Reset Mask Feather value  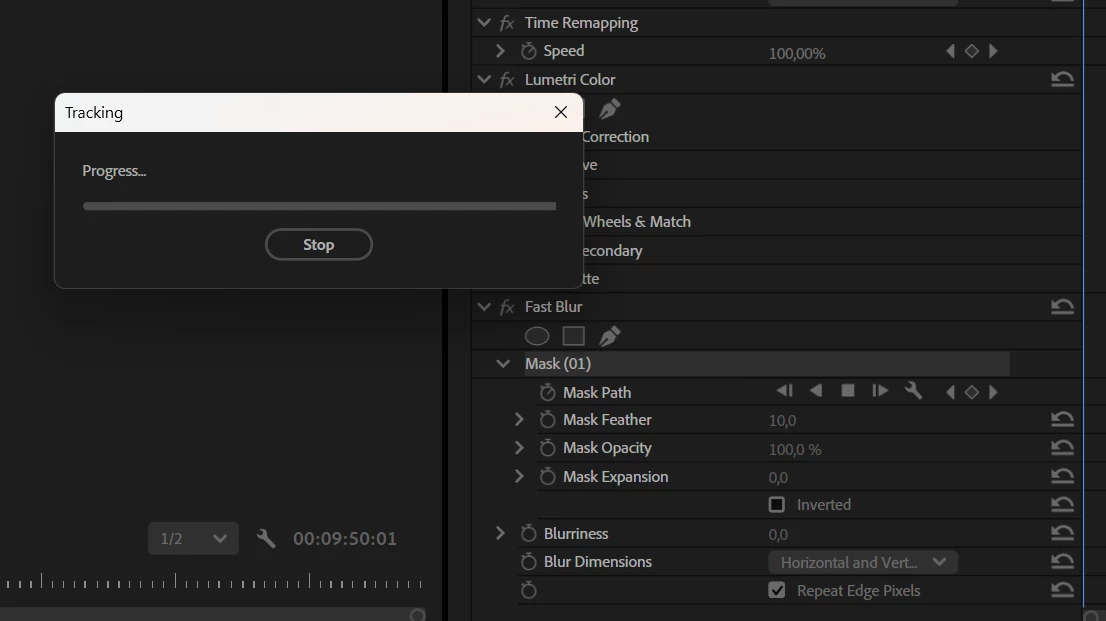(x=1062, y=419)
